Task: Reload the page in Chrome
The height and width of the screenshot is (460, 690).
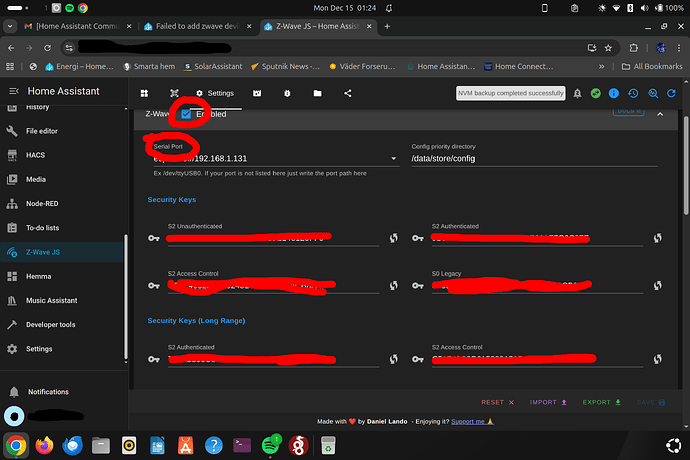Action: point(48,48)
